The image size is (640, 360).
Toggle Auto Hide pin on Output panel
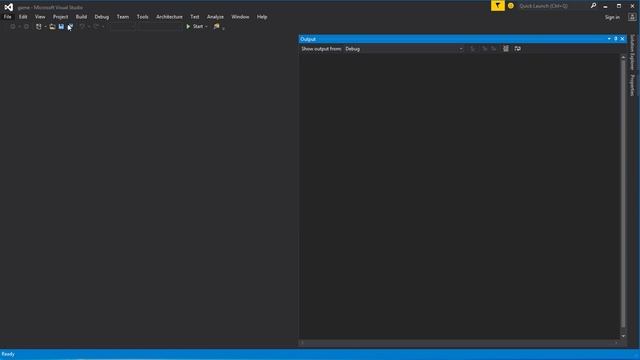(616, 39)
